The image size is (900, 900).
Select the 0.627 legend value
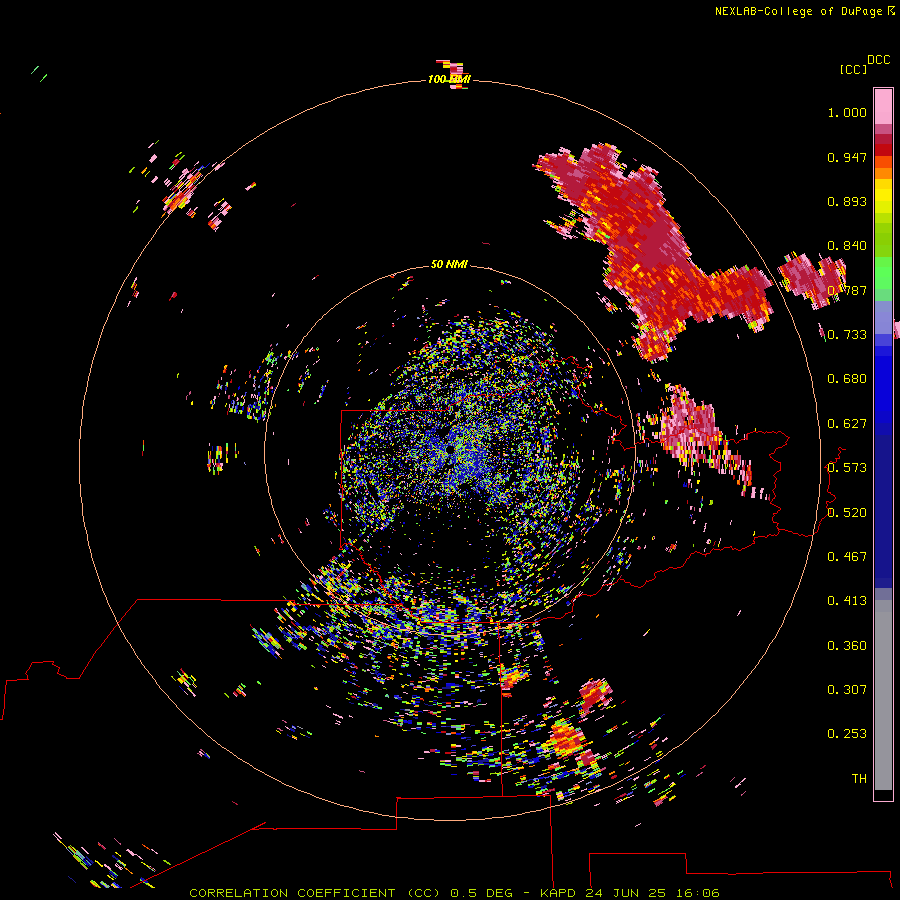pyautogui.click(x=847, y=424)
